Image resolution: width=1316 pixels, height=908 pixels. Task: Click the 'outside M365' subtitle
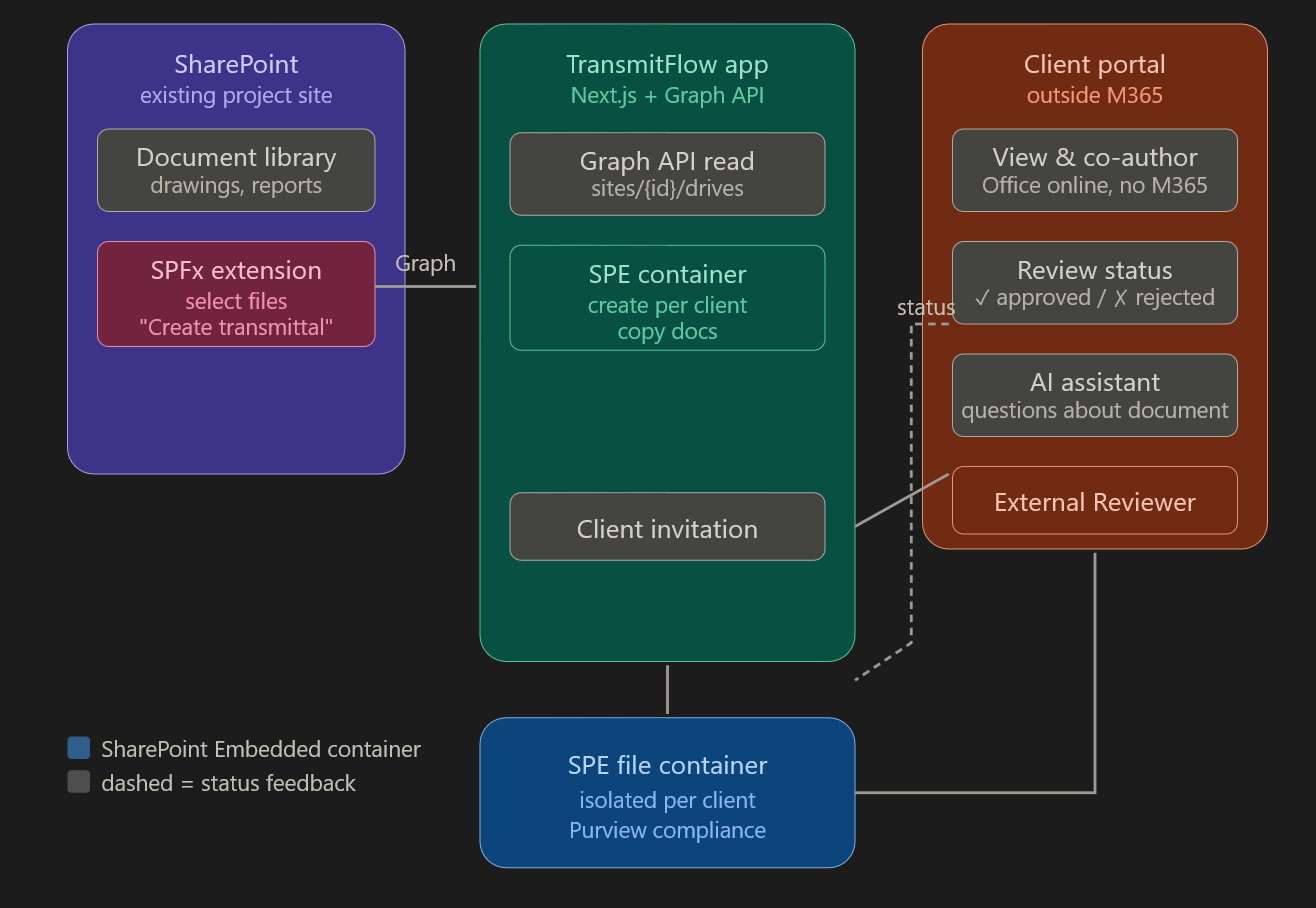1095,96
